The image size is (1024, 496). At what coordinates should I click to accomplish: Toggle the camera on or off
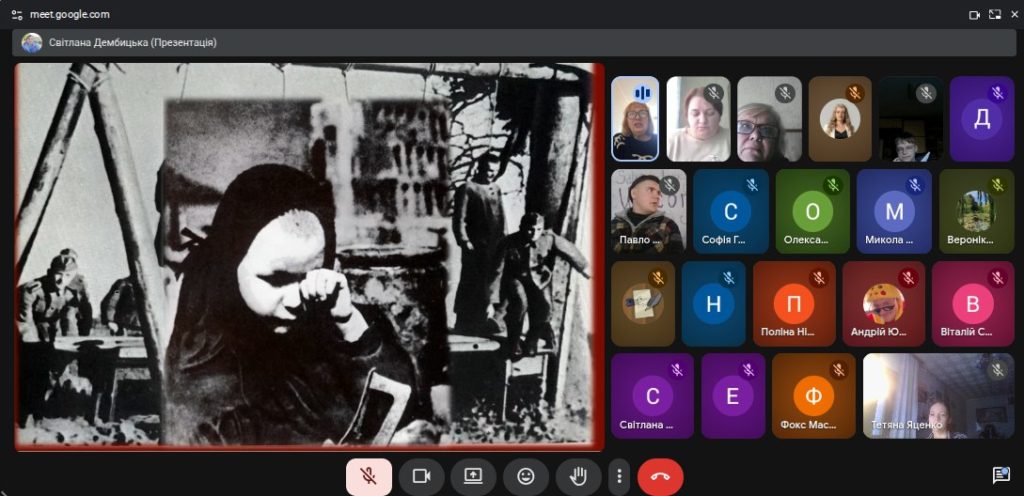421,476
